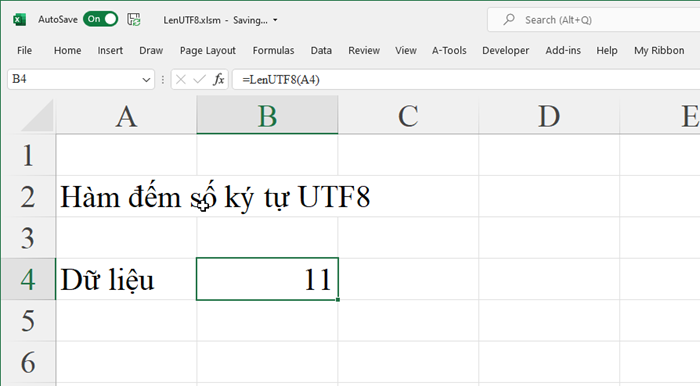Click the search magnifier icon
700x386 pixels.
click(509, 19)
